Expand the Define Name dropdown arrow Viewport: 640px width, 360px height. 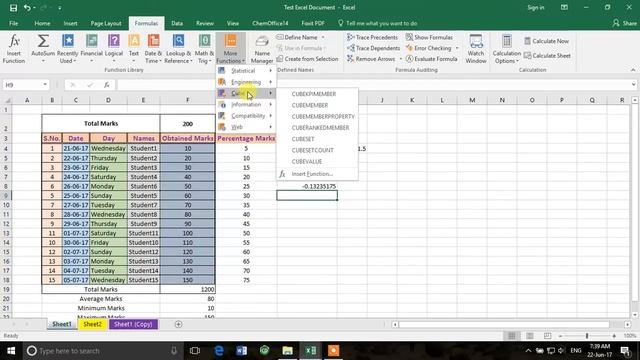[x=323, y=37]
